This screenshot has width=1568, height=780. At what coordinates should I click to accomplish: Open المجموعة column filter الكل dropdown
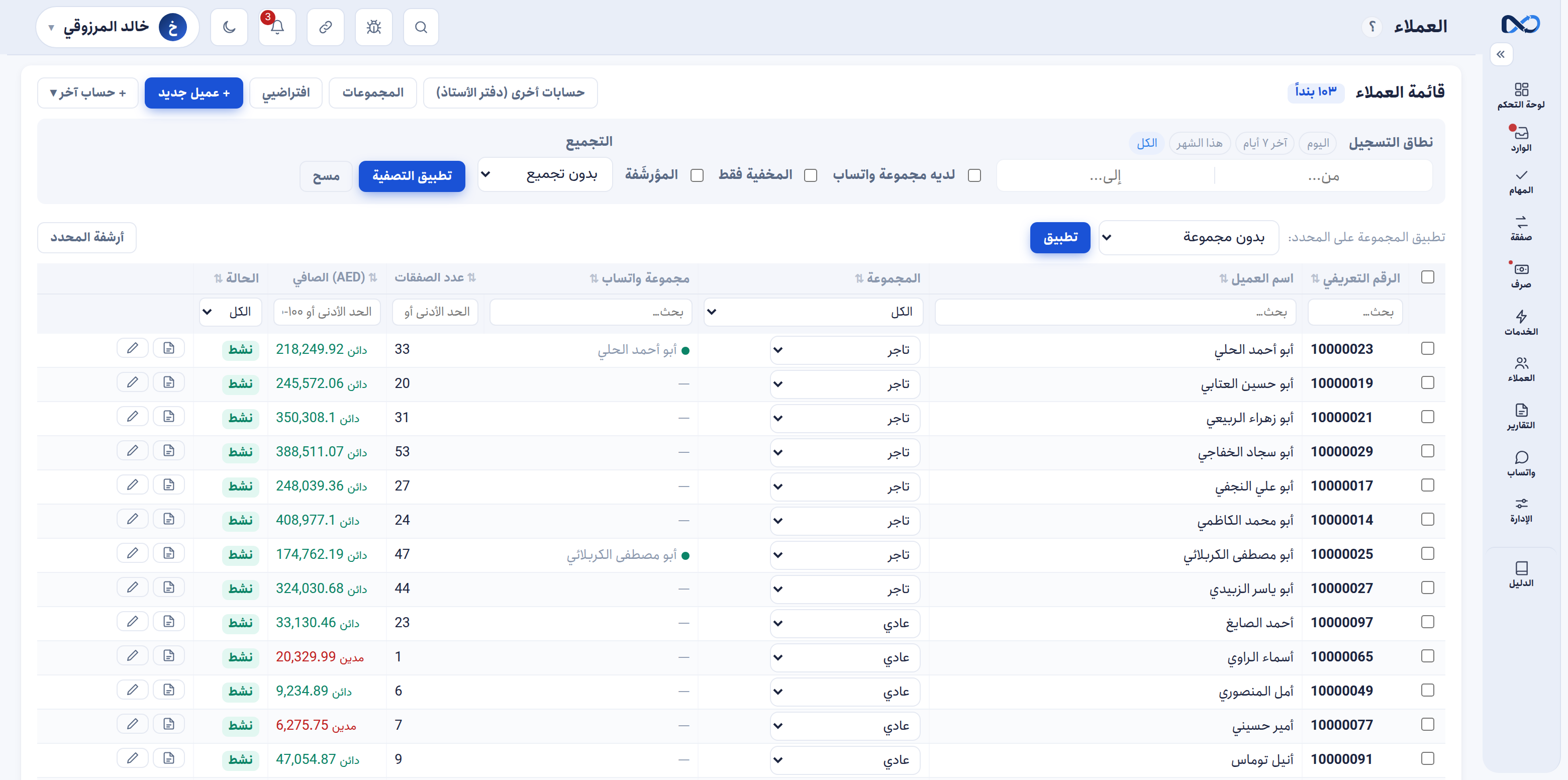[x=813, y=312]
